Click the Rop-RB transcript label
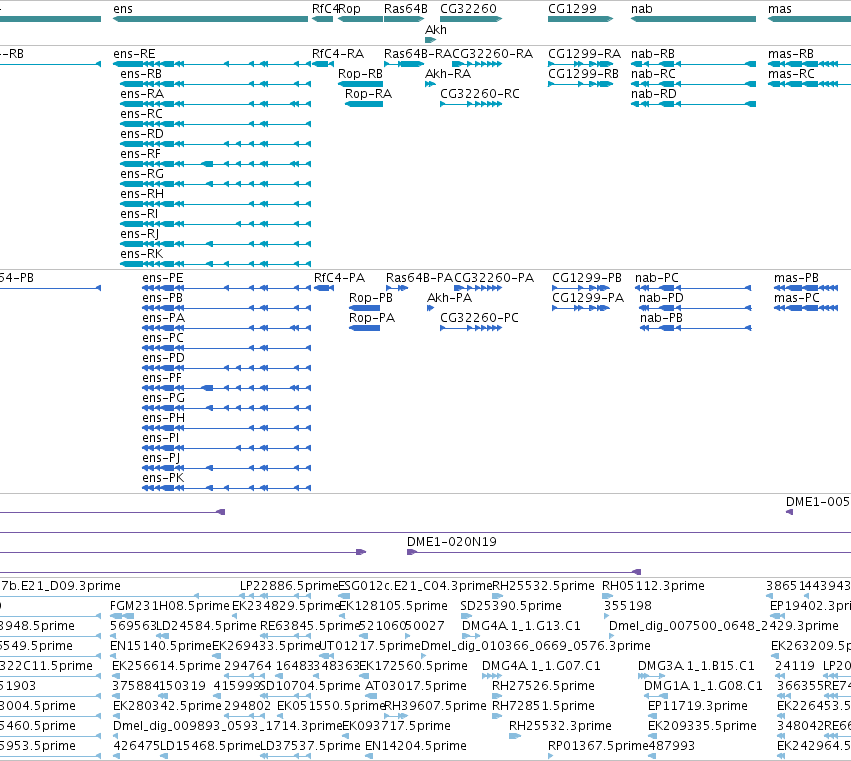The image size is (851, 761). point(360,74)
